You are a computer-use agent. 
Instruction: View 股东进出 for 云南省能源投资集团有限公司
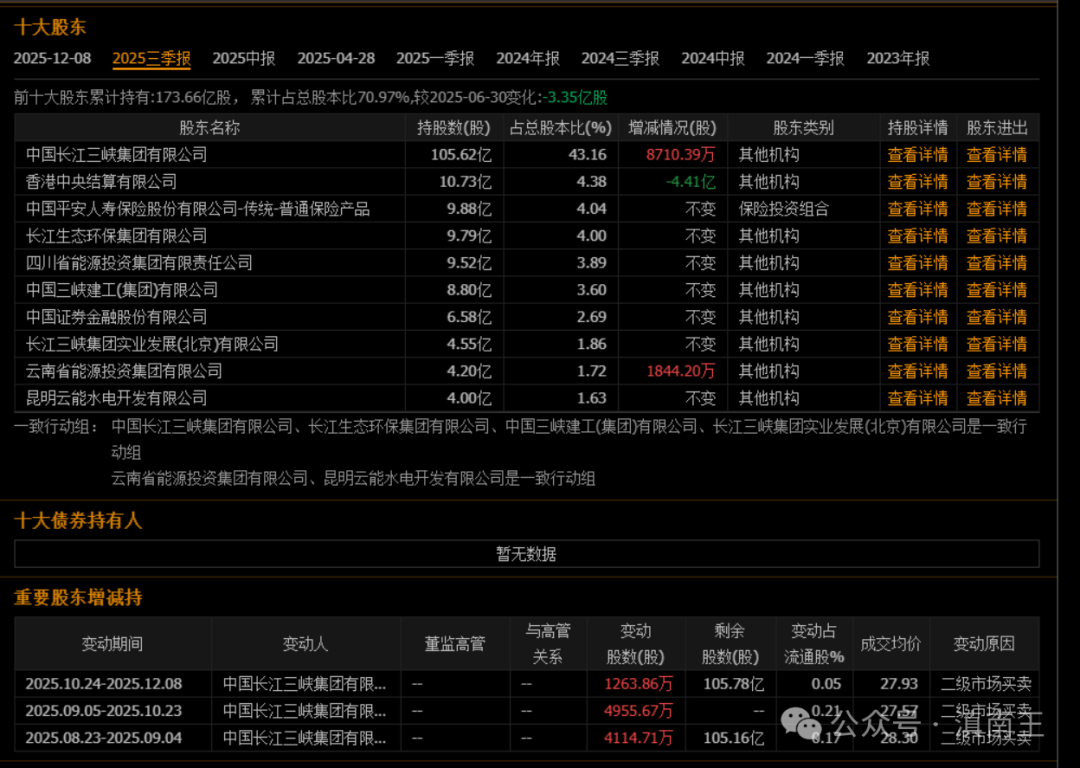click(997, 371)
